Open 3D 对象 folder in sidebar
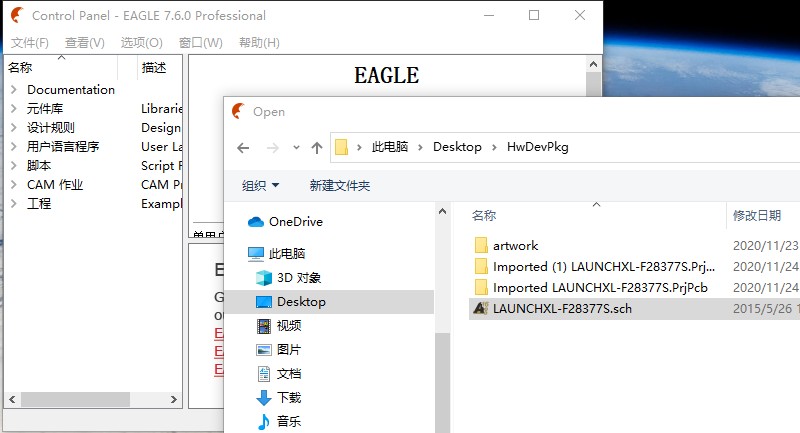Viewport: 800px width, 433px height. (x=288, y=278)
